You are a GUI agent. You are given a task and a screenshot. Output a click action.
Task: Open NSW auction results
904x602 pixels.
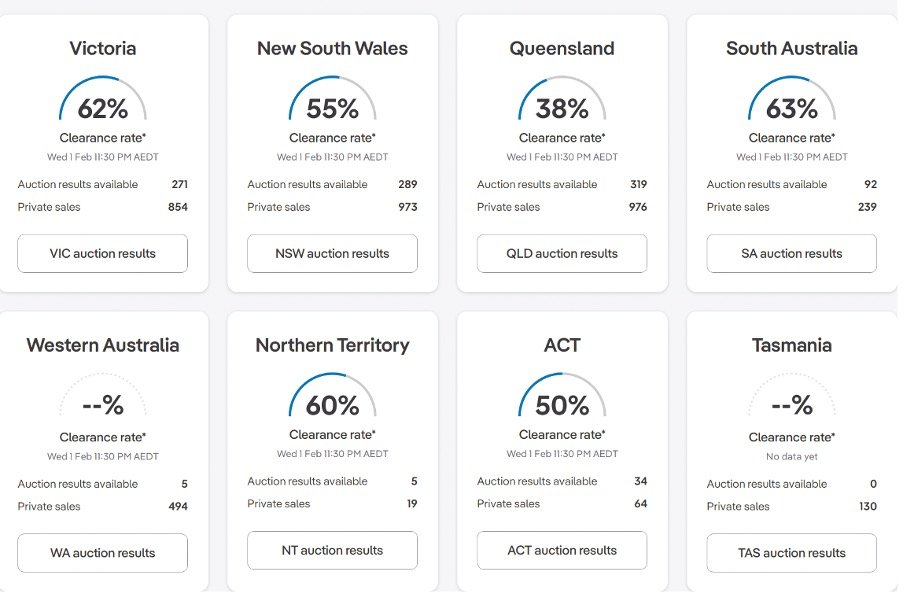(332, 253)
